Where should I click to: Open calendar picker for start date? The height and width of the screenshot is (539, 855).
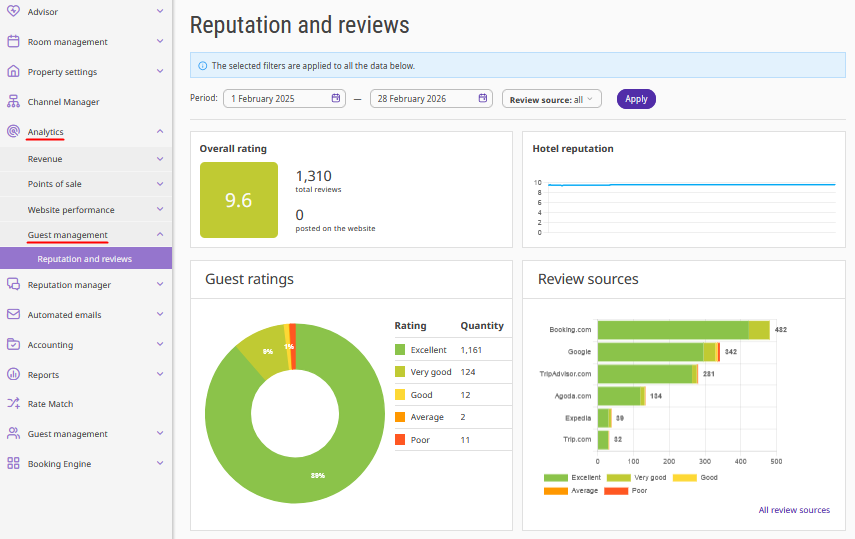click(x=337, y=99)
